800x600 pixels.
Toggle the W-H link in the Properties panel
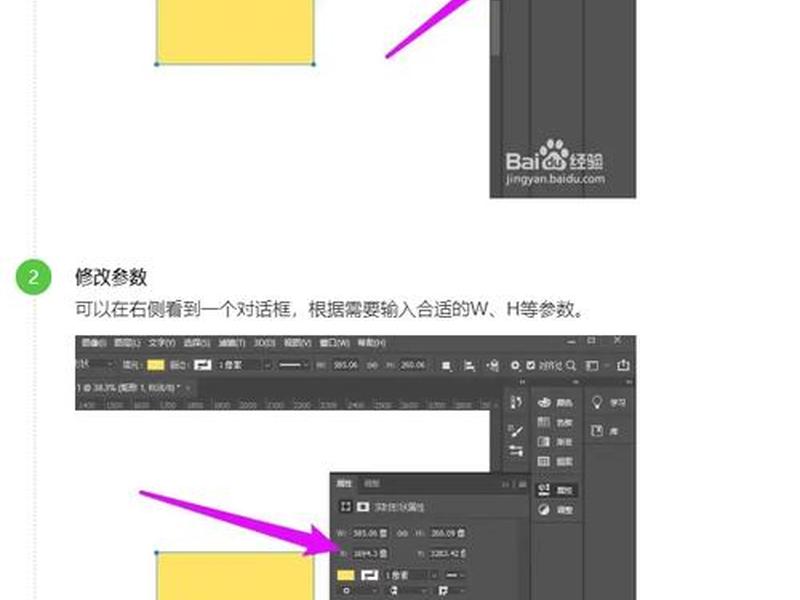click(x=403, y=533)
